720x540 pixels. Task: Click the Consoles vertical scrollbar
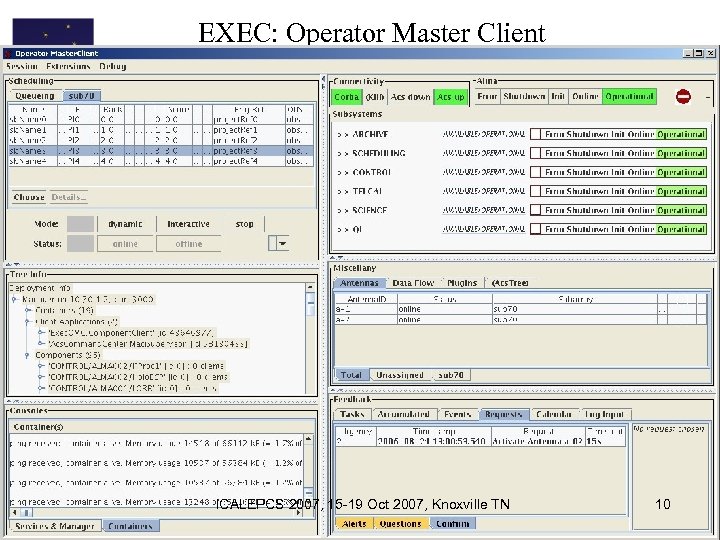[309, 471]
